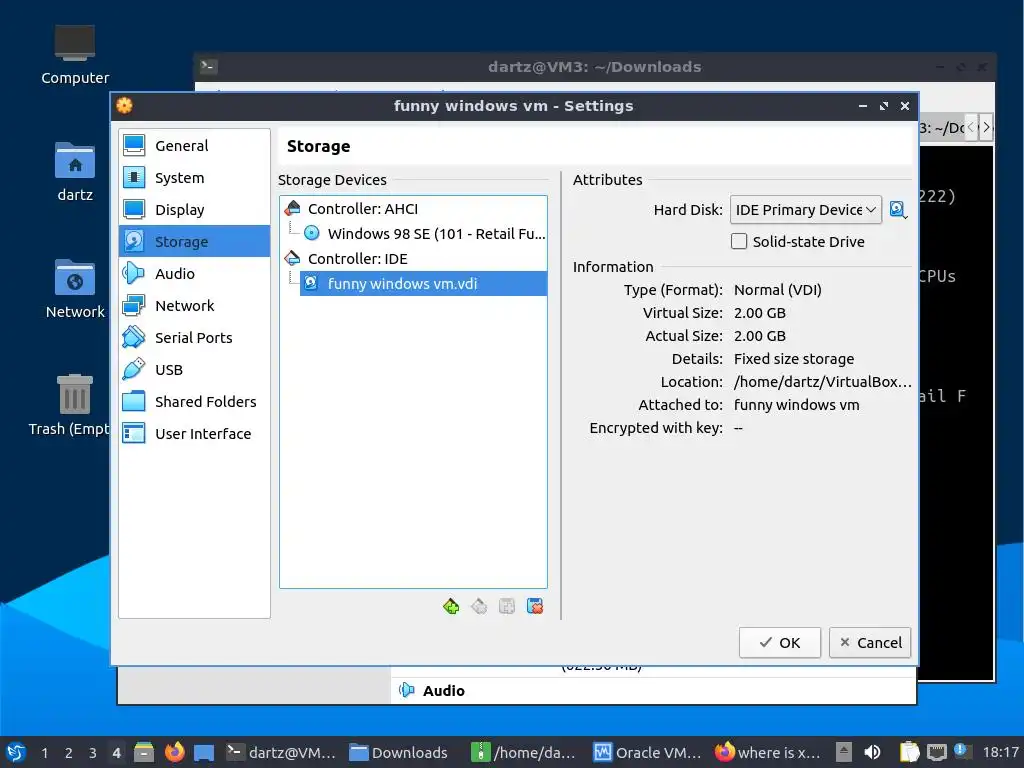
Task: Switch to workspace 1
Action: [x=44, y=753]
